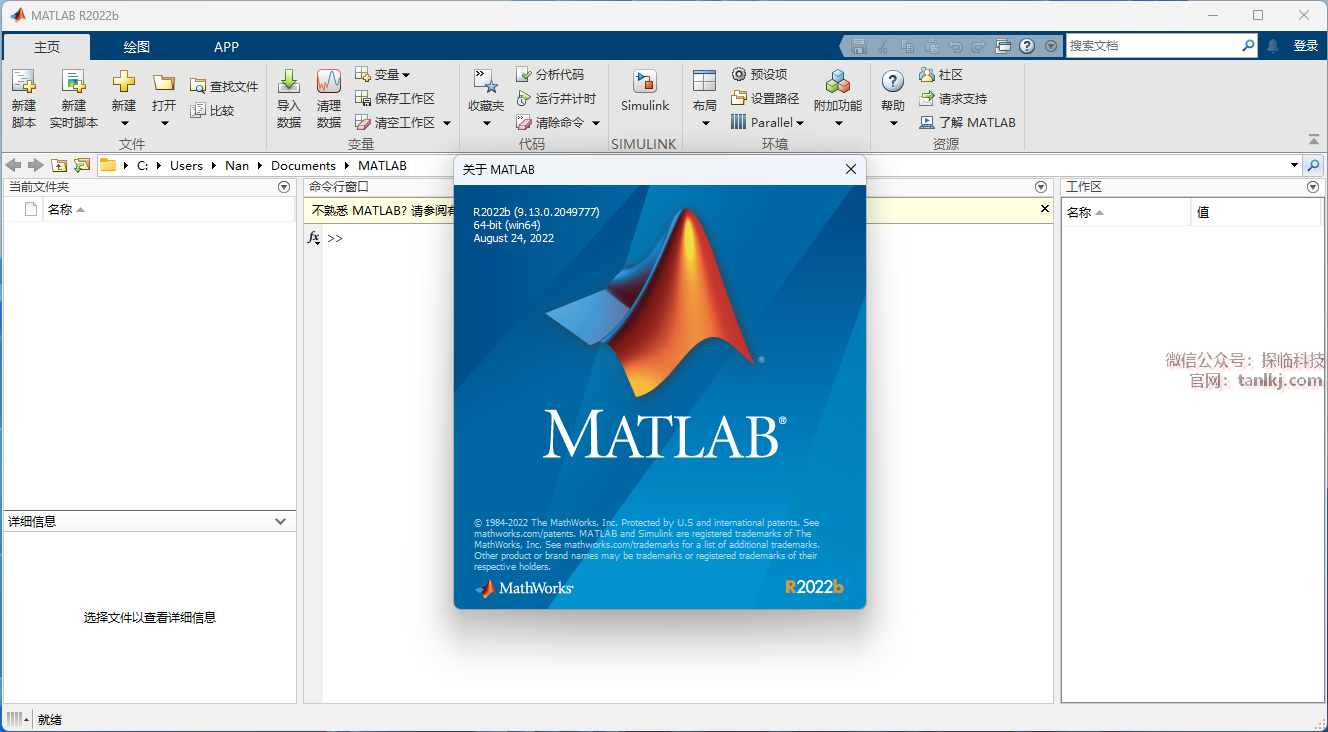Click the Redo arrow in quick access toolbar
The image size is (1328, 732).
click(979, 46)
